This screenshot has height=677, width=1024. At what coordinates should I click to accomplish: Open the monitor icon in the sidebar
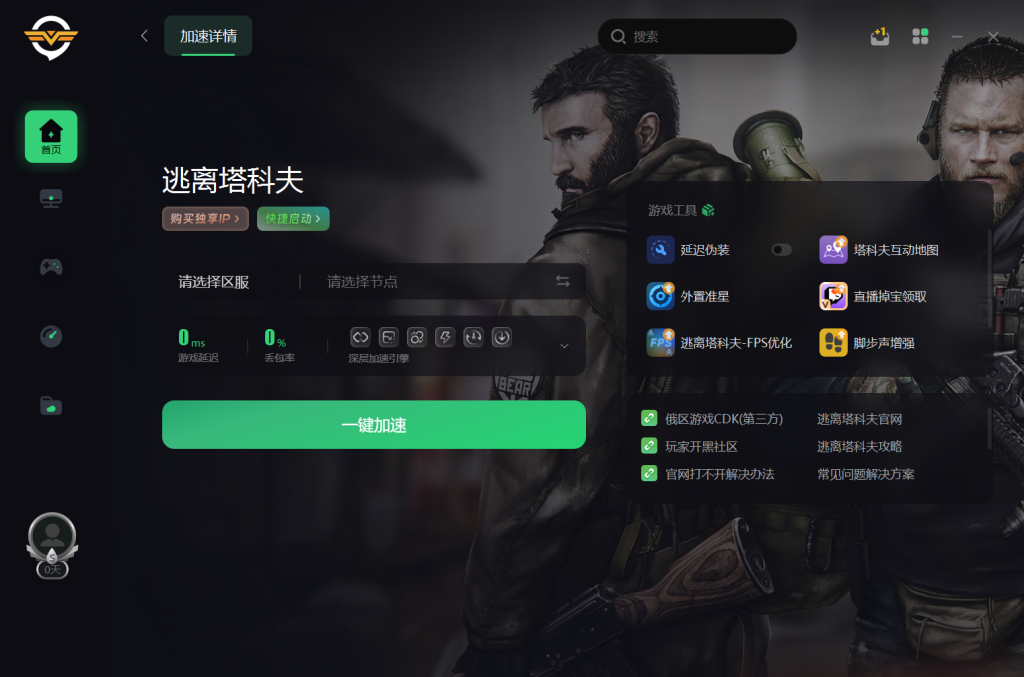coord(51,198)
